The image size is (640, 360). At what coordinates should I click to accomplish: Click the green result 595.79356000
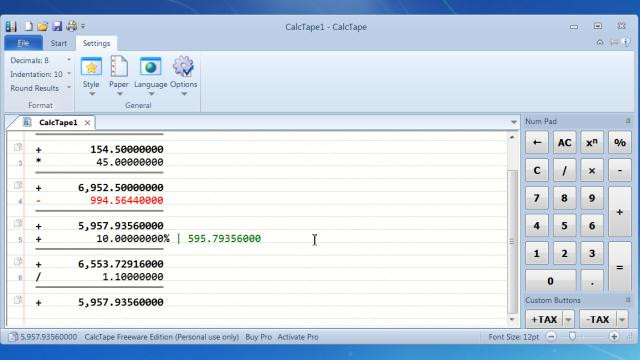[x=224, y=238]
